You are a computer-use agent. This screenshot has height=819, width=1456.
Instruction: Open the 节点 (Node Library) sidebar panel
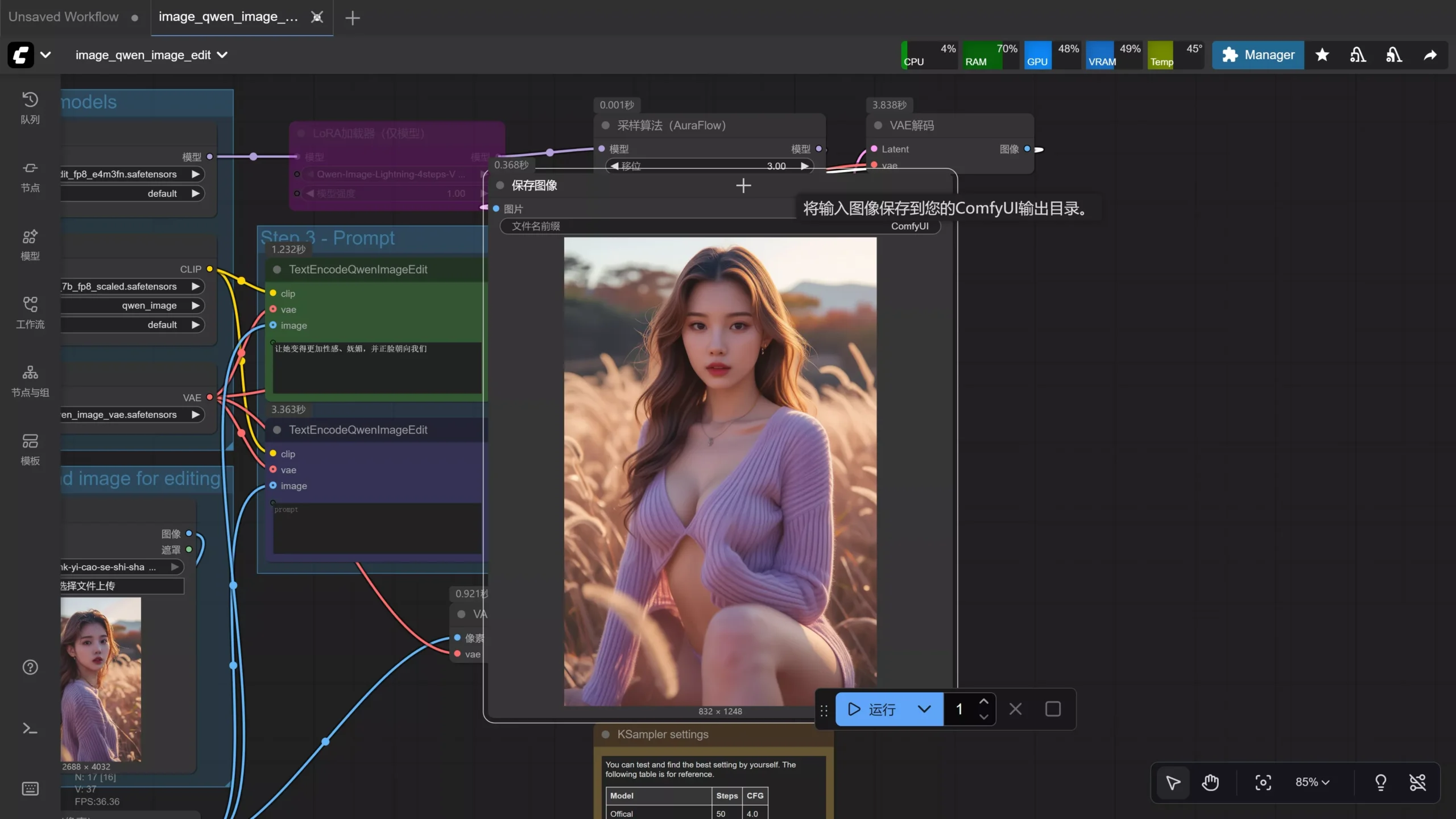(x=30, y=176)
